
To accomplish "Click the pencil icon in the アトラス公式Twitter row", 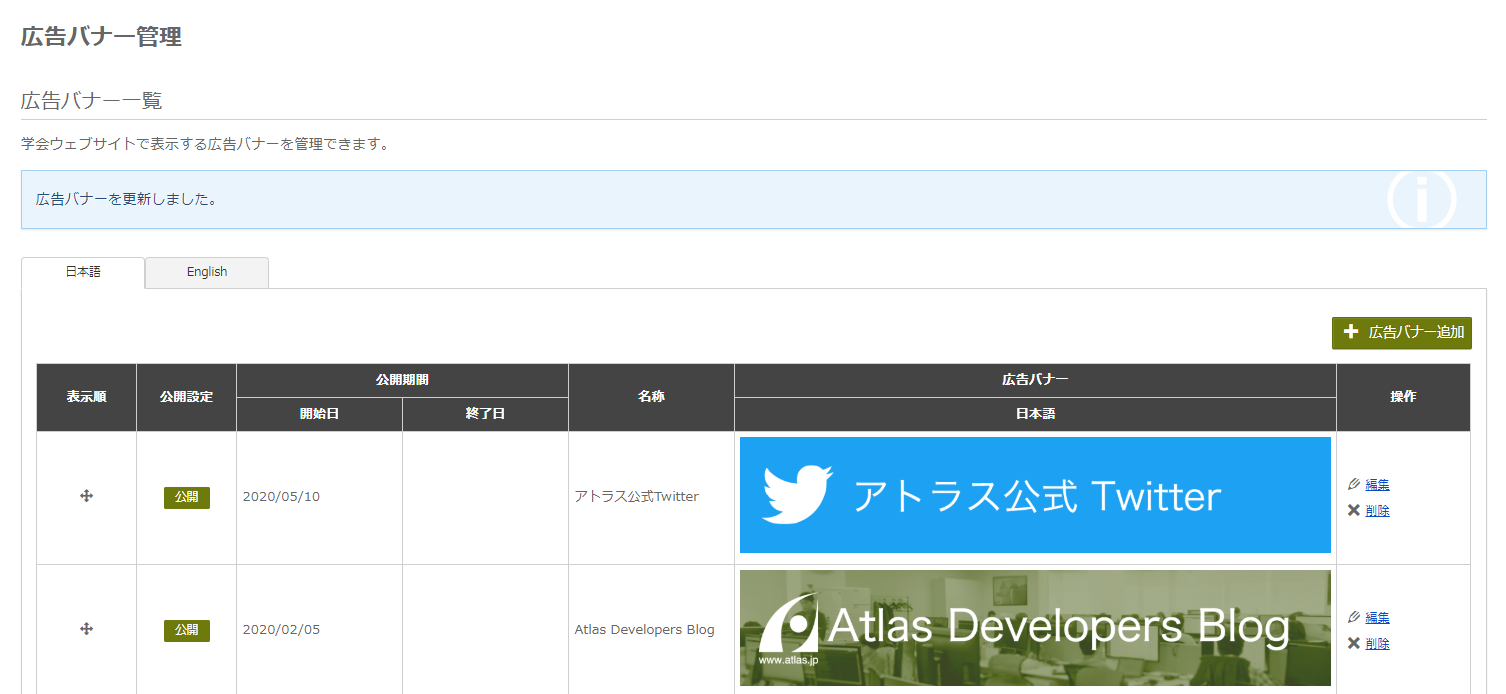I will (1354, 484).
